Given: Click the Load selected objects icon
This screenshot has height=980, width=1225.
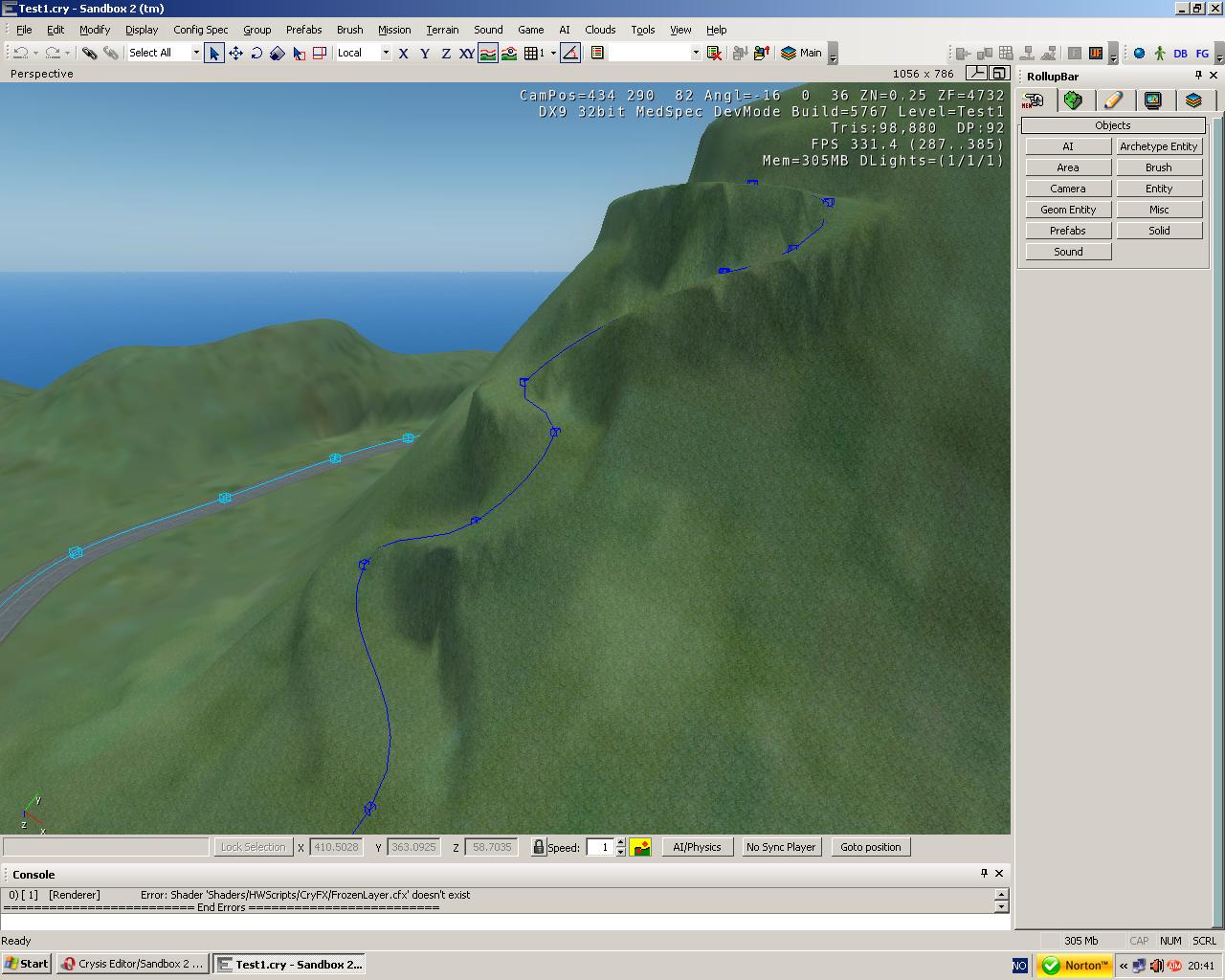Looking at the screenshot, I should (x=762, y=53).
